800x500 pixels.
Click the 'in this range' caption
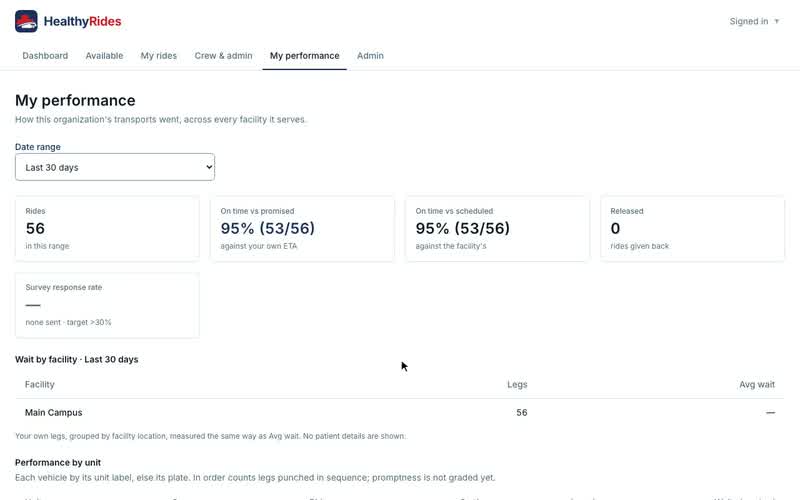click(x=47, y=246)
